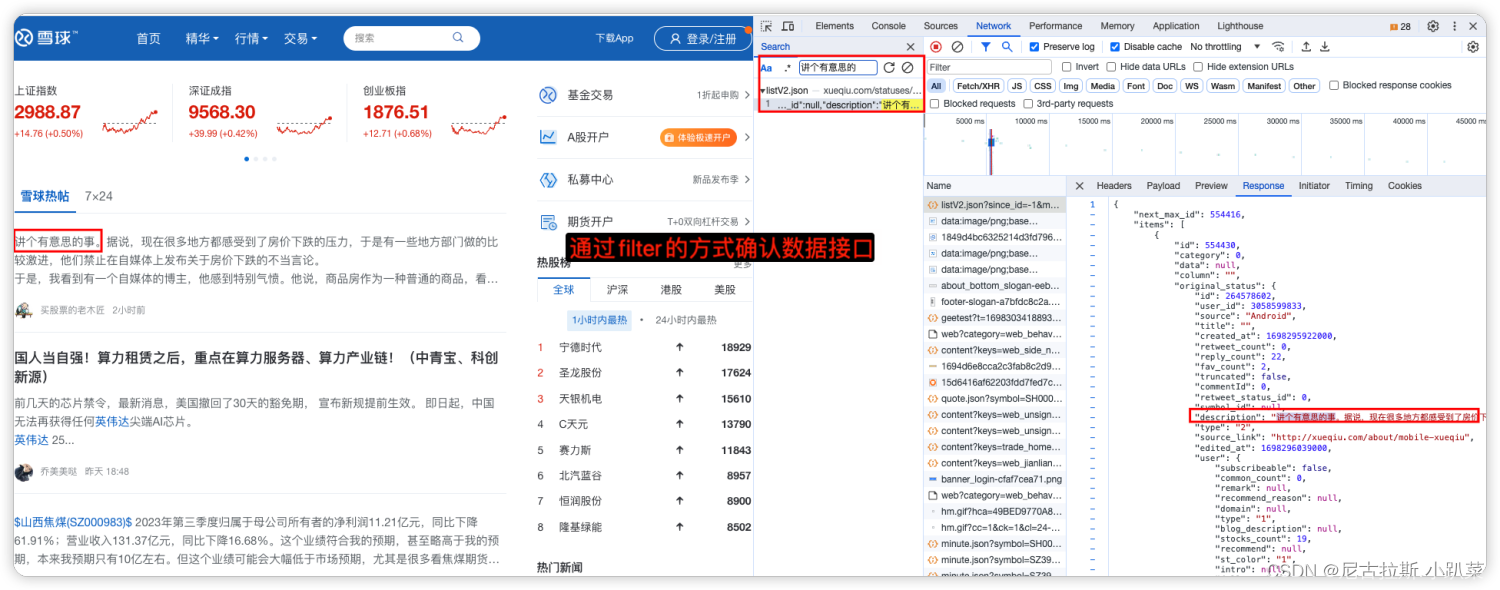Image resolution: width=1500 pixels, height=590 pixels.
Task: Select the 沪深 hot stocks tab
Action: pyautogui.click(x=618, y=290)
